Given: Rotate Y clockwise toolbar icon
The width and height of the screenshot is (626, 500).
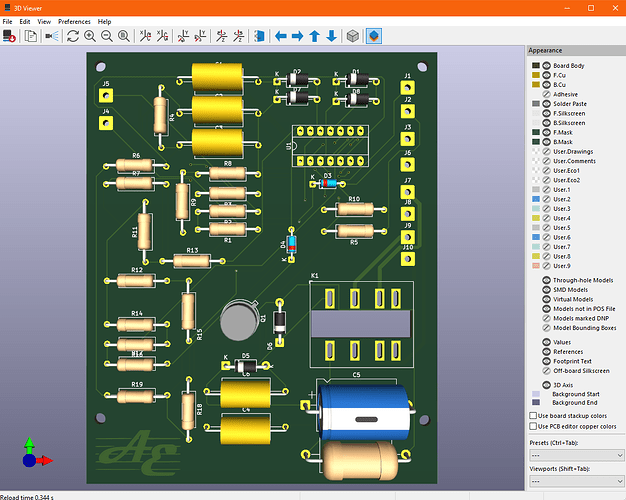Looking at the screenshot, I should coord(183,36).
